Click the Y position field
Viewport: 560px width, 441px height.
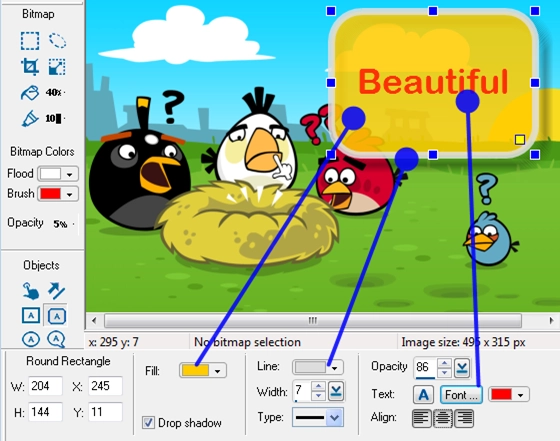coord(105,412)
